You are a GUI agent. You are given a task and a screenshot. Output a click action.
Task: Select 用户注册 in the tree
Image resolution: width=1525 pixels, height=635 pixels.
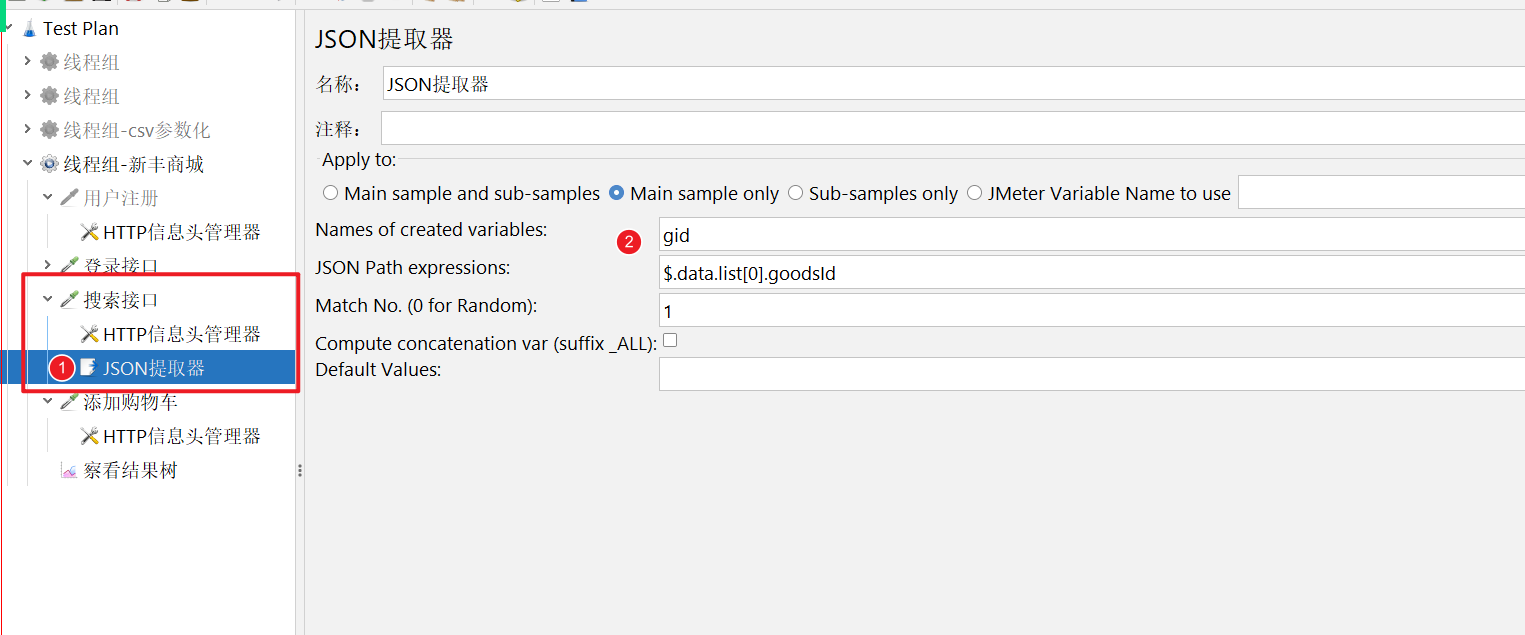pyautogui.click(x=121, y=198)
